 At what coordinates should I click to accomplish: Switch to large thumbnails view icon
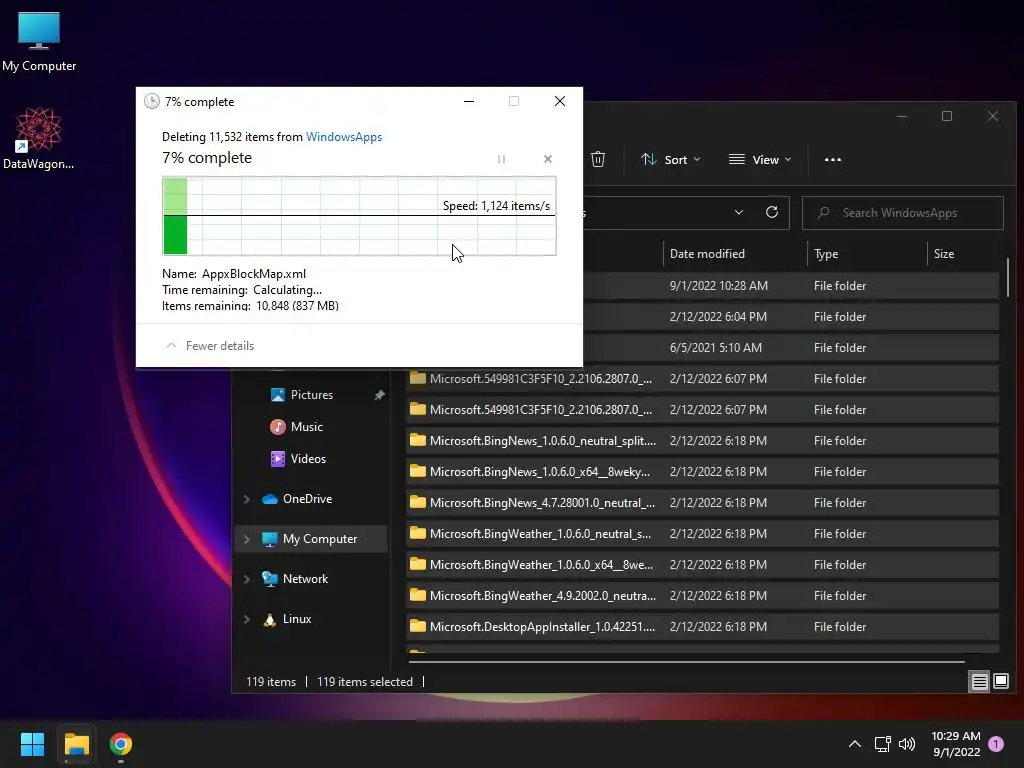pyautogui.click(x=1000, y=682)
